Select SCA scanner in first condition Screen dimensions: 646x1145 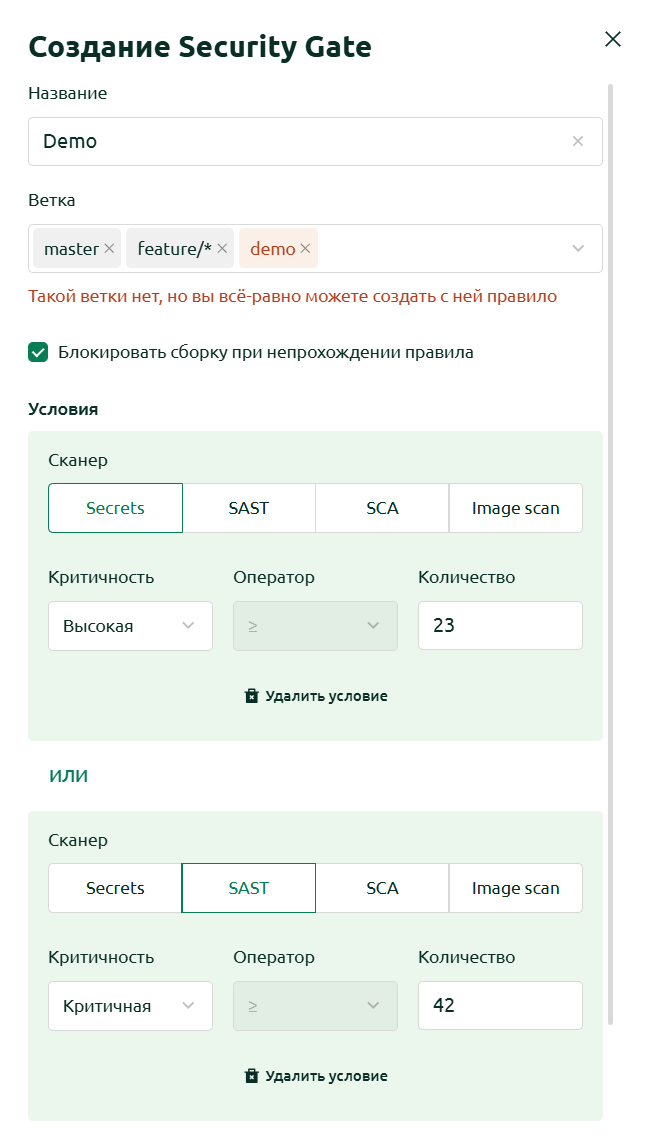coord(382,508)
